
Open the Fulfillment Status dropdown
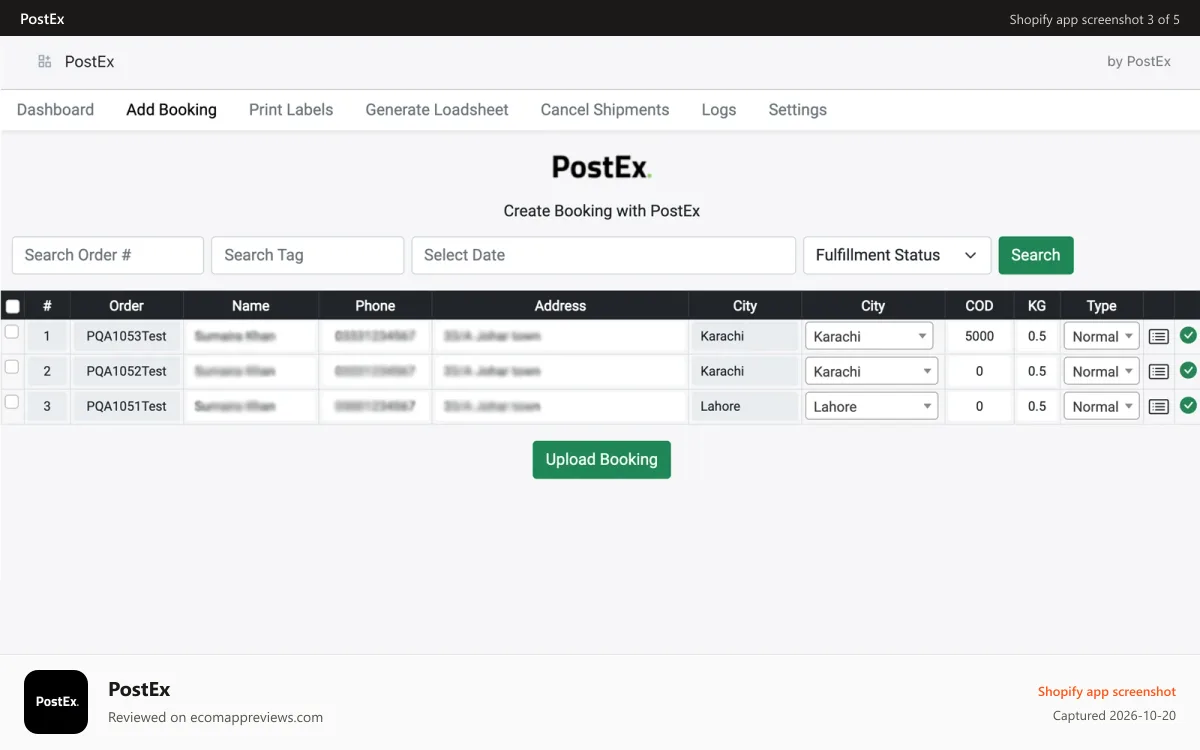897,255
